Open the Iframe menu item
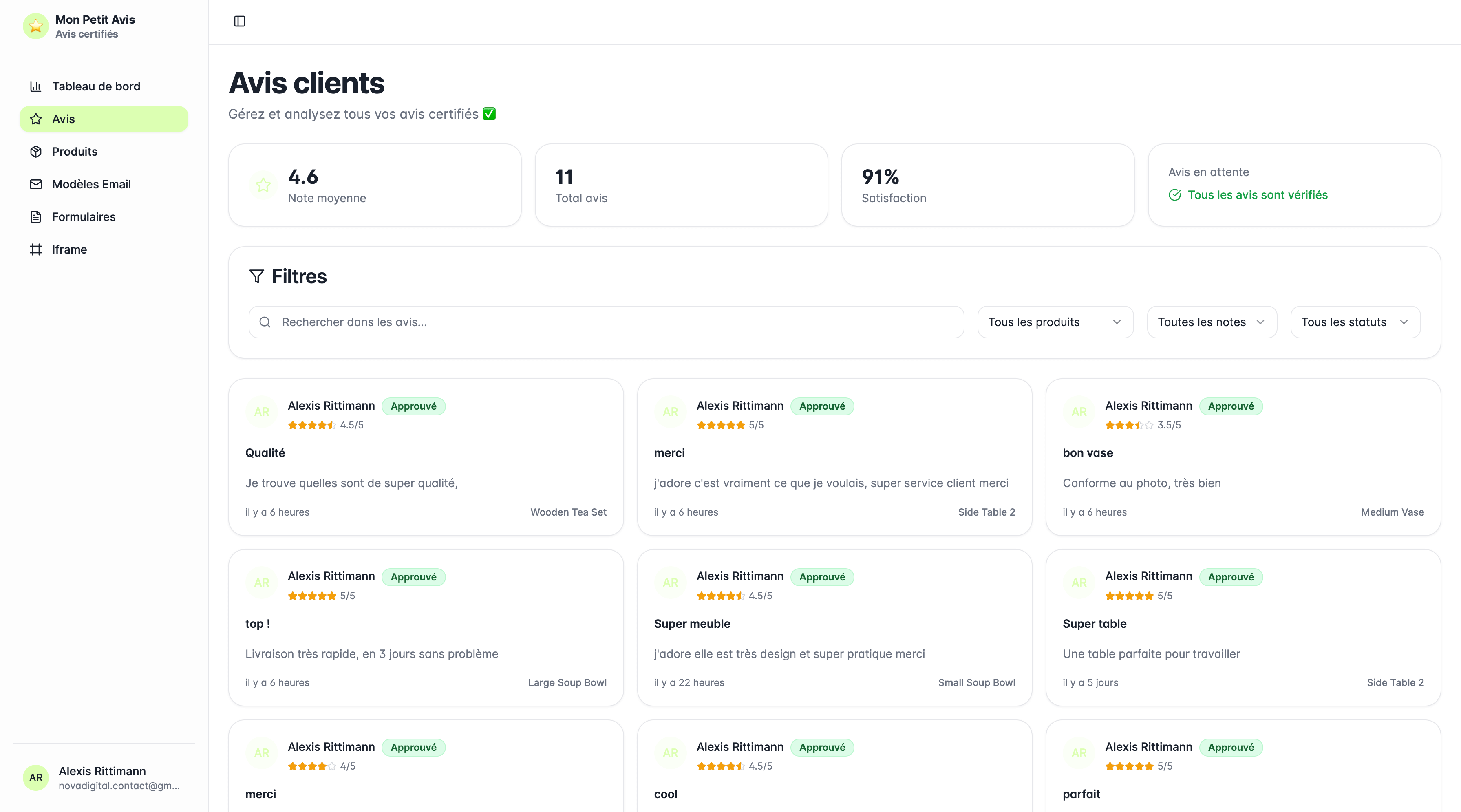The height and width of the screenshot is (812, 1461). (x=69, y=249)
